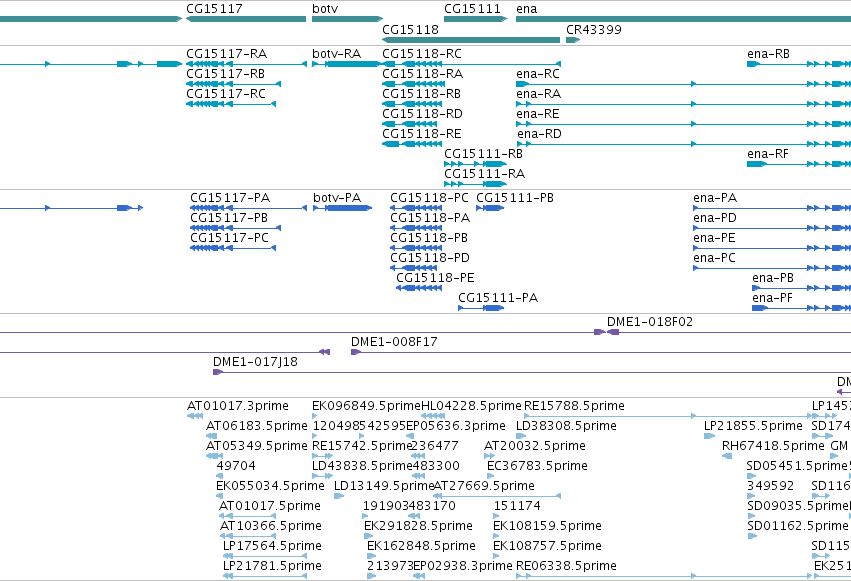Select transcript CG15111-RB
The image size is (851, 581).
pyautogui.click(x=483, y=154)
